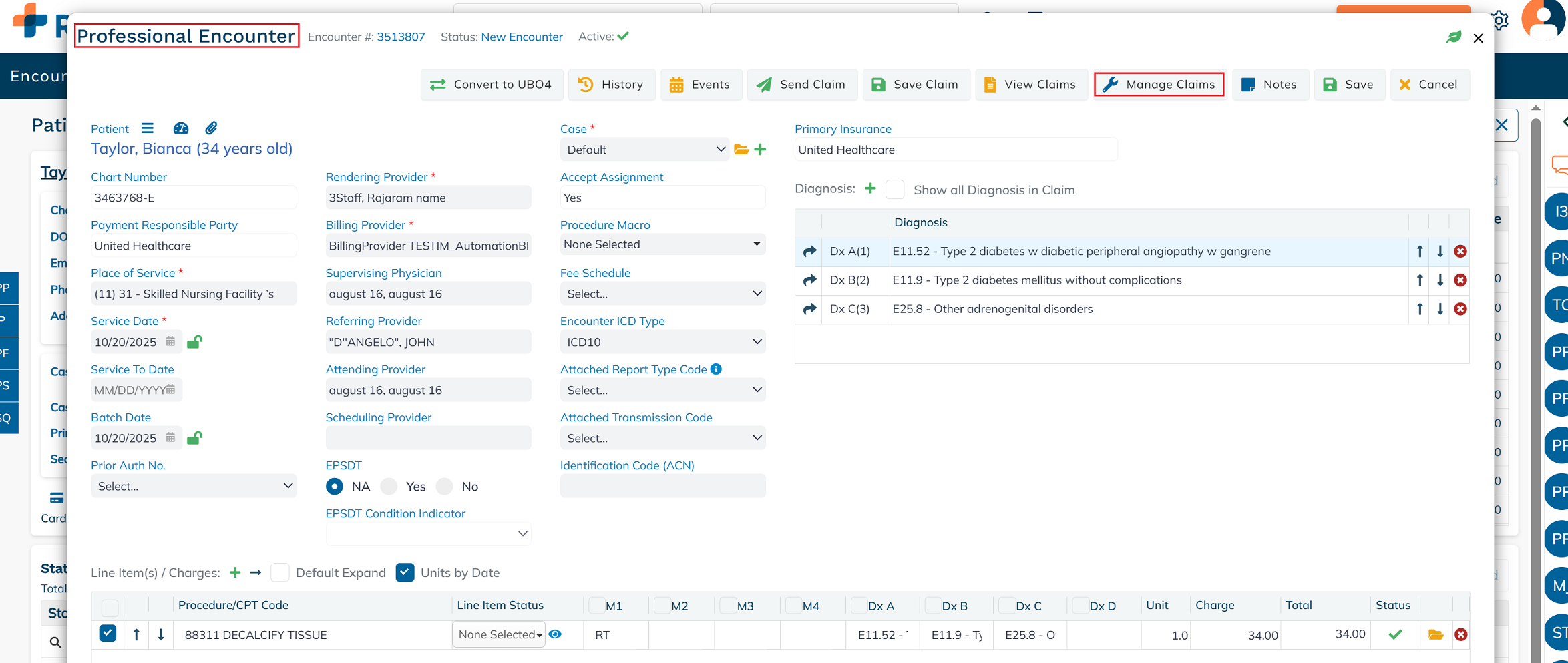The height and width of the screenshot is (663, 1568).
Task: Open encounter number 3513807 link
Action: [401, 37]
